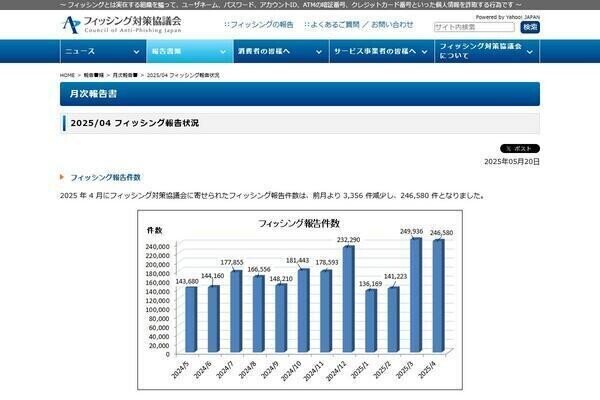This screenshot has width=600, height=400.
Task: Click the X ポスト share button
Action: [x=520, y=149]
